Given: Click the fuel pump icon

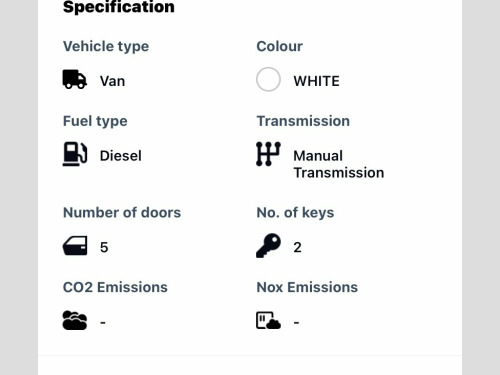Looking at the screenshot, I should [75, 154].
